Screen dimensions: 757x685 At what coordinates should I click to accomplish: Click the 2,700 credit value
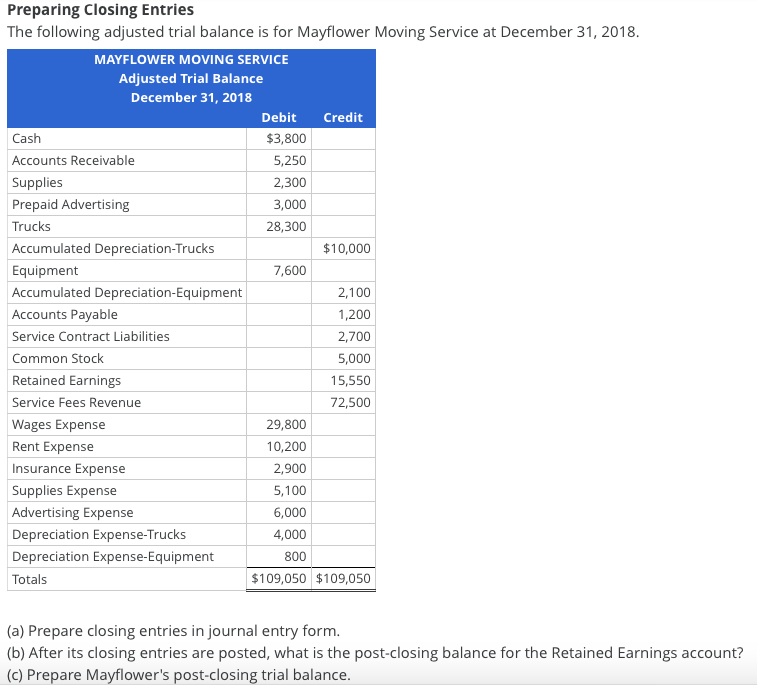[354, 336]
